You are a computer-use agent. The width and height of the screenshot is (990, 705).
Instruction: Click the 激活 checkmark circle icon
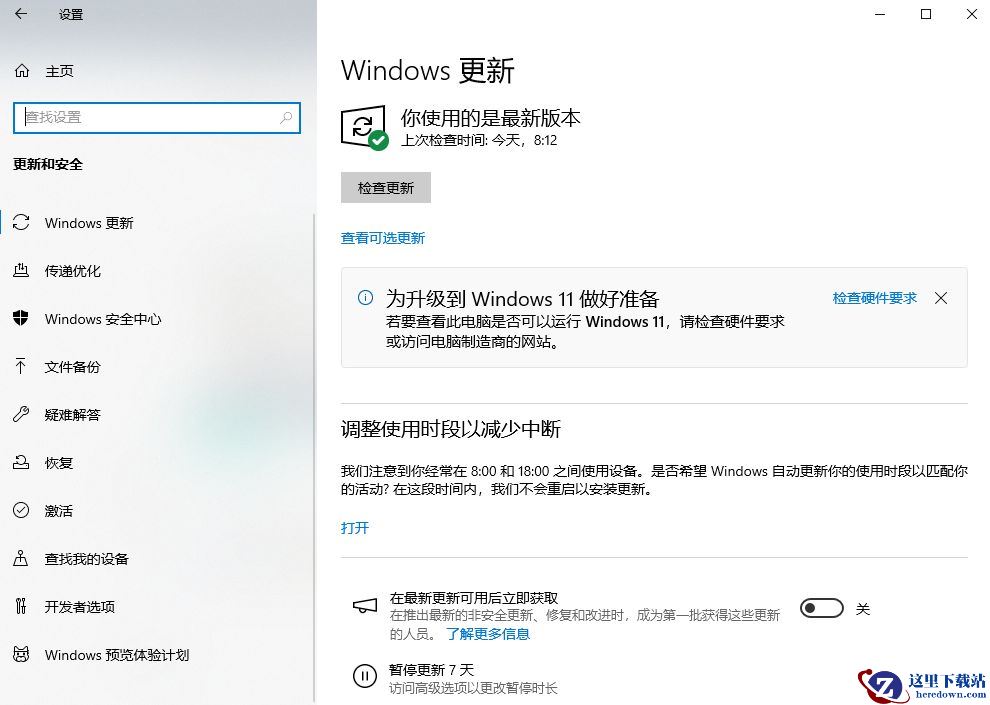pos(21,510)
